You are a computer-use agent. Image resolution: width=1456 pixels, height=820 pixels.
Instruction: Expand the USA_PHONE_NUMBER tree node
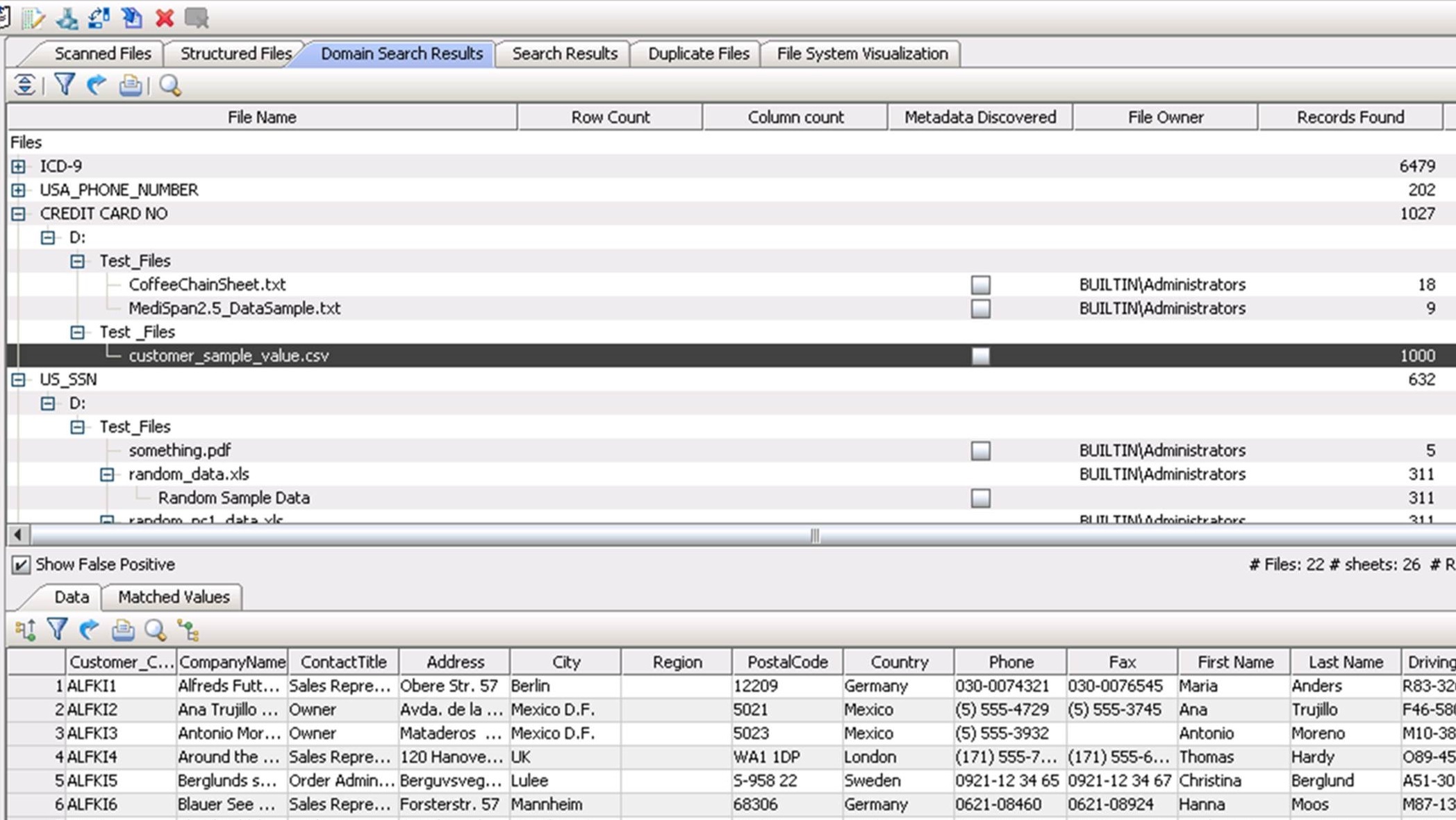click(x=19, y=190)
